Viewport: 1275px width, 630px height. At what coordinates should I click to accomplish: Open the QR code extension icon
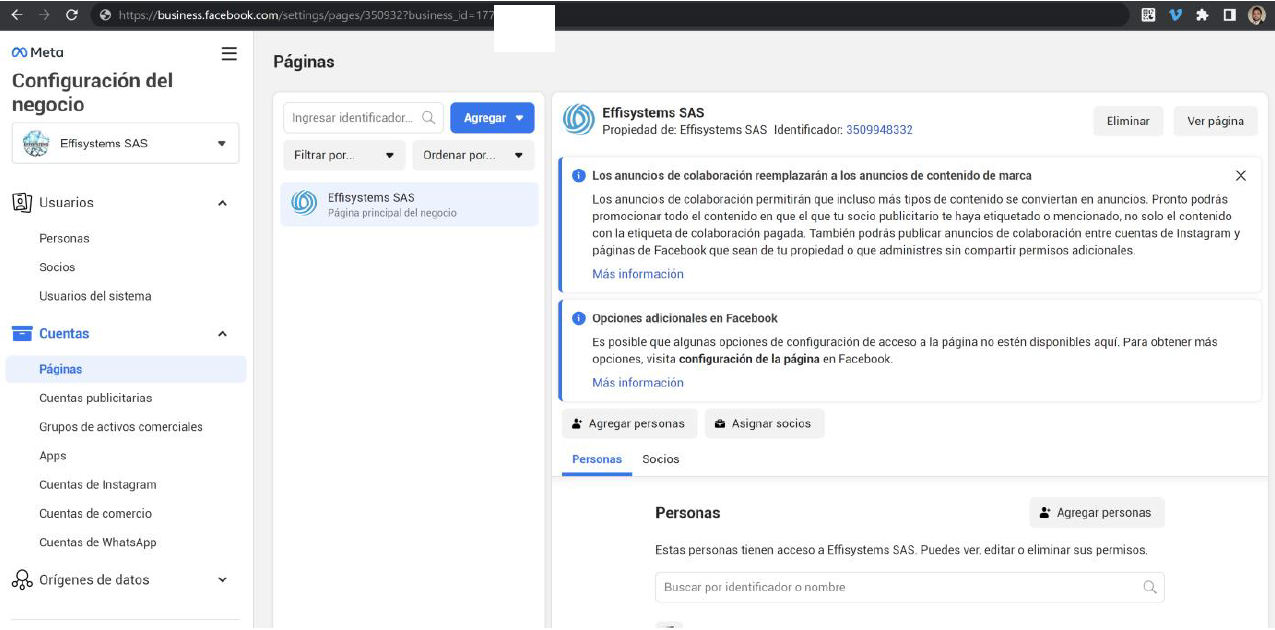(1148, 15)
